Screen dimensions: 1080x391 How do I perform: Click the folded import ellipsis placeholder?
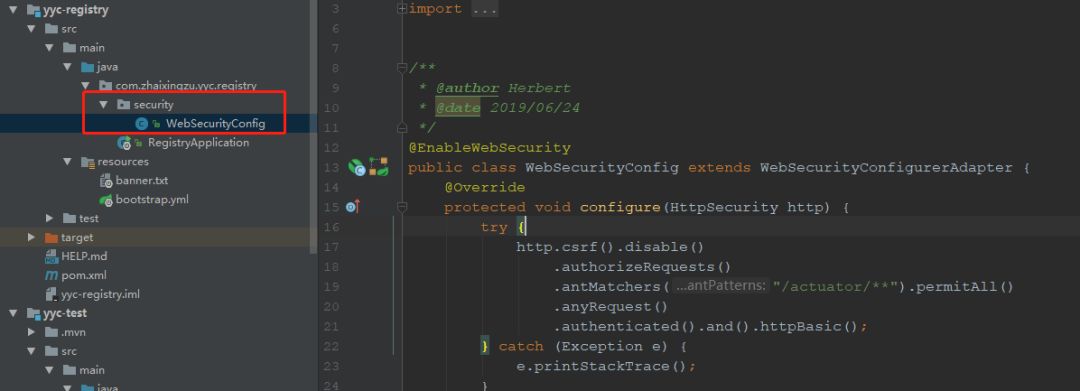point(485,9)
